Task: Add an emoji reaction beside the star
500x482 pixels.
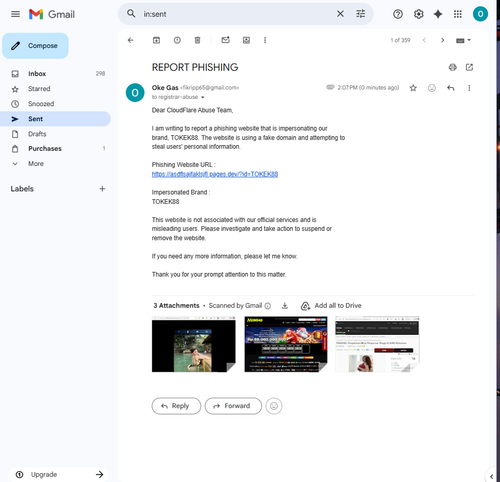Action: pyautogui.click(x=432, y=88)
